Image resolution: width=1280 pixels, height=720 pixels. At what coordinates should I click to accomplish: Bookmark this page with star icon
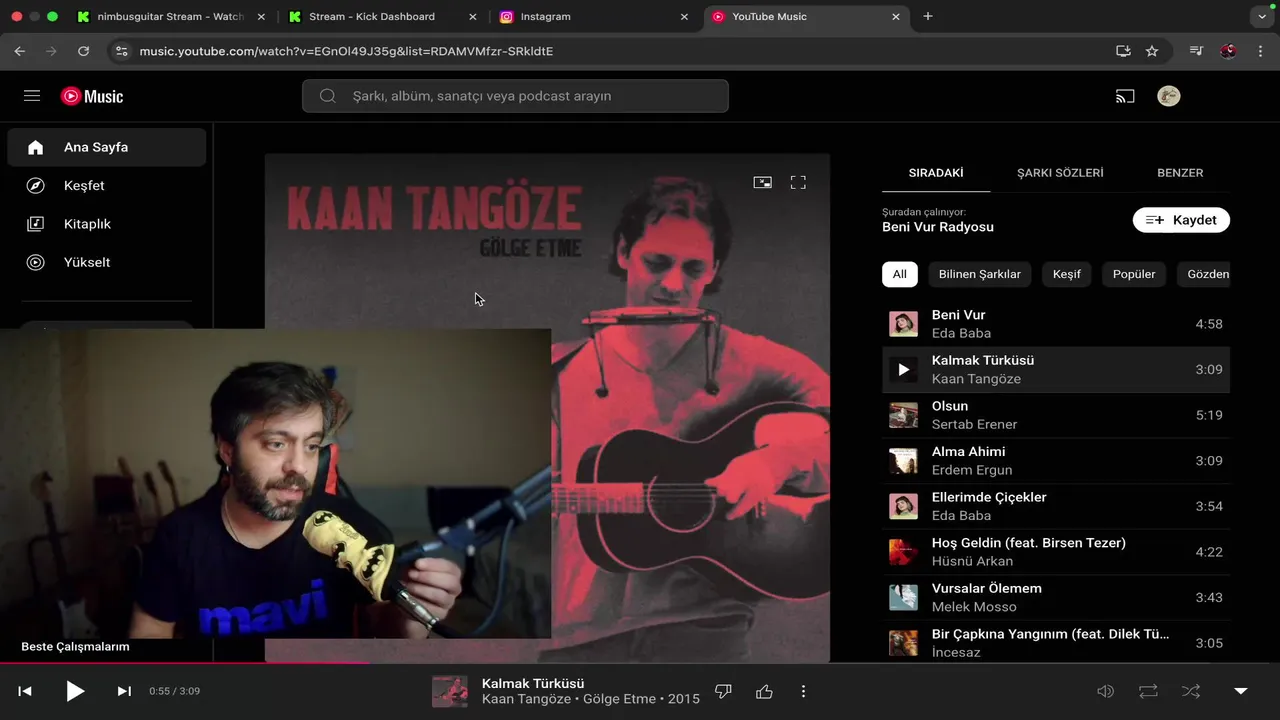pos(1152,51)
